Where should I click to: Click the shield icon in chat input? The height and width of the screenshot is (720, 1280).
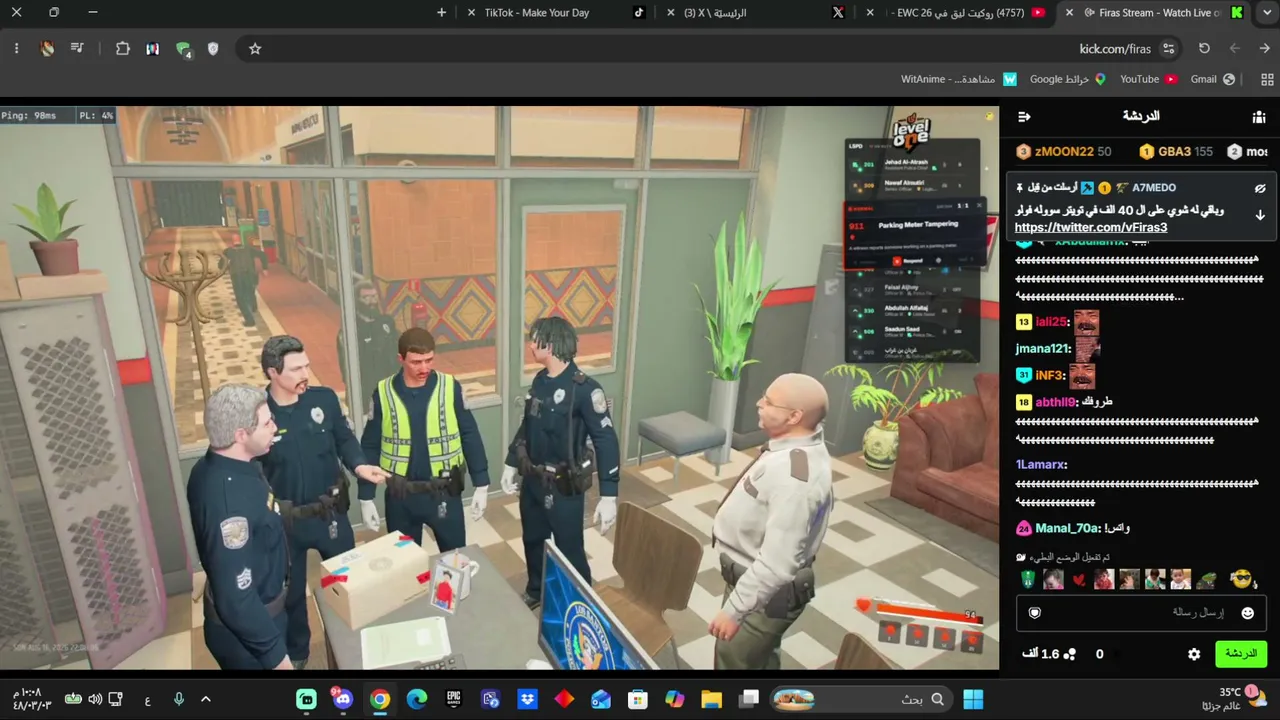pyautogui.click(x=1035, y=613)
